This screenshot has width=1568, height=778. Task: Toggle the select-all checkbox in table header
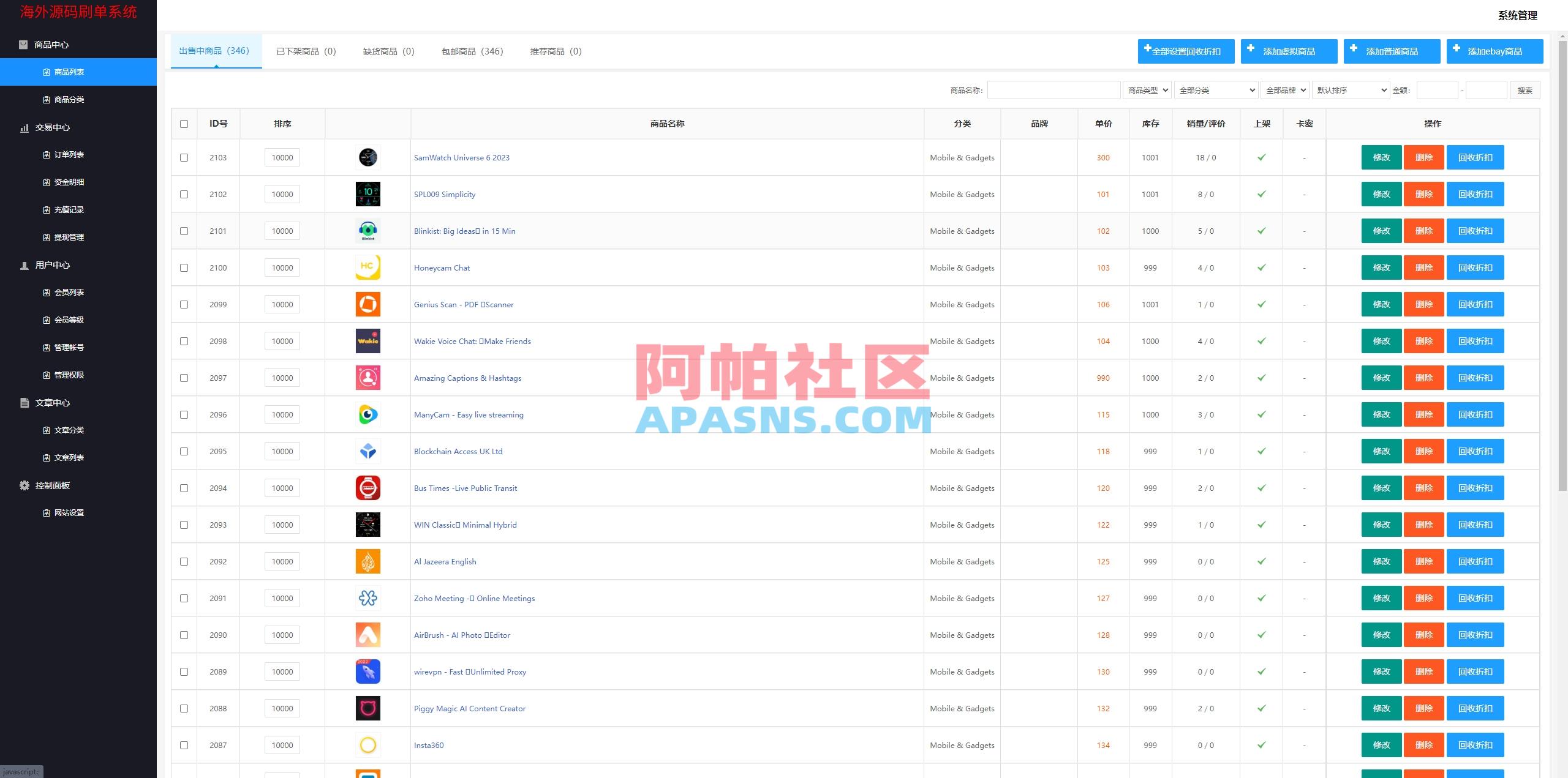click(x=183, y=124)
